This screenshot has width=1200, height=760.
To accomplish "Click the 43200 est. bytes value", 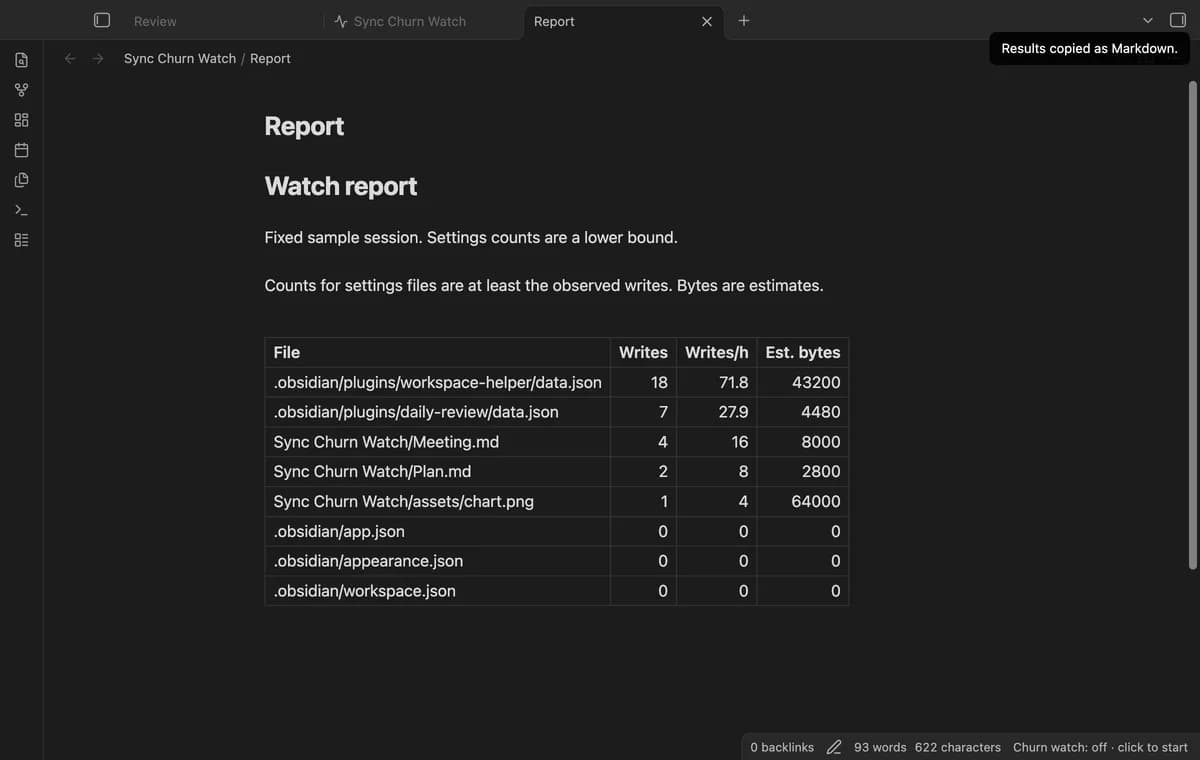I will point(816,382).
